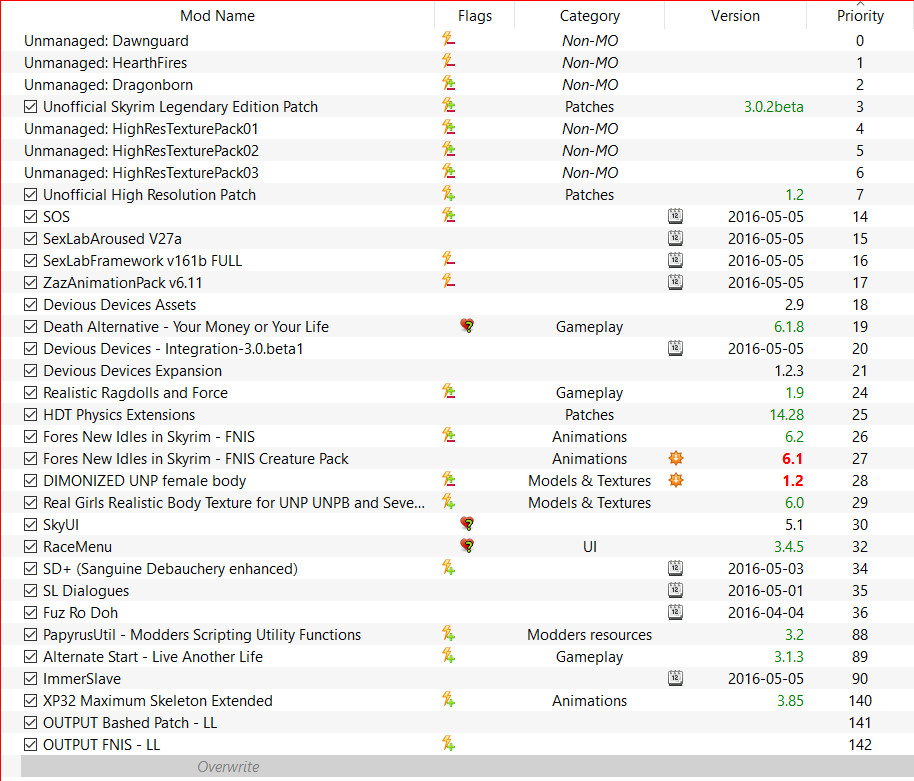Screen dimensions: 914x781
Task: Click the calendar icon beside Fuz Ro Doh date
Action: (676, 612)
